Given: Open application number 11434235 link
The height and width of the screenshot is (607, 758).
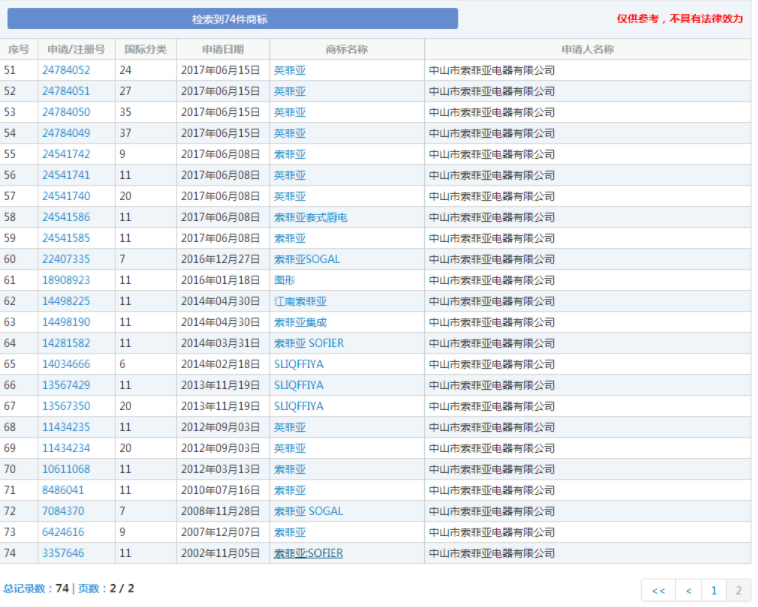Looking at the screenshot, I should pos(66,428).
